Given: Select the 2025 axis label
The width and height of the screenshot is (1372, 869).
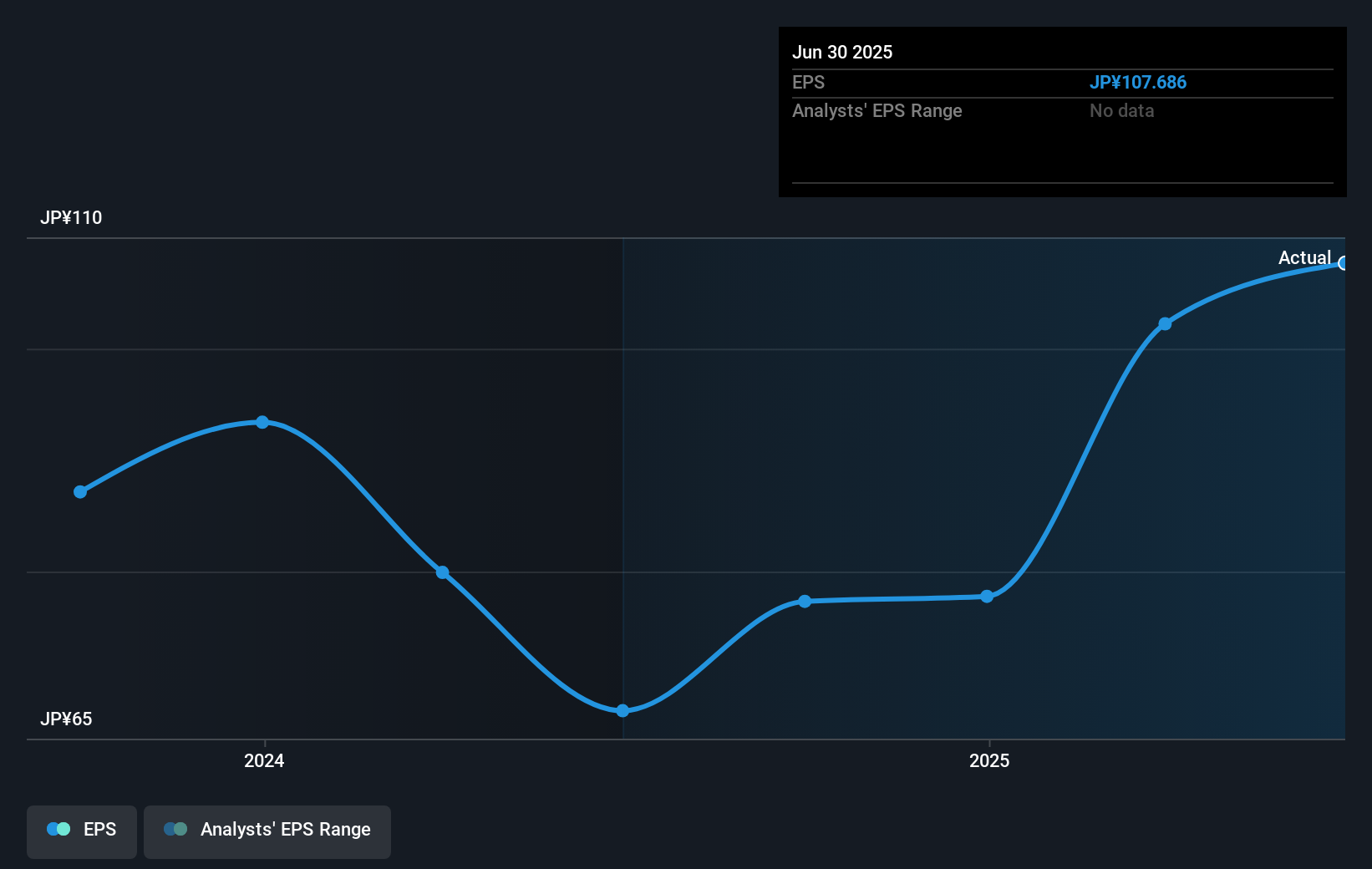Looking at the screenshot, I should (x=988, y=761).
